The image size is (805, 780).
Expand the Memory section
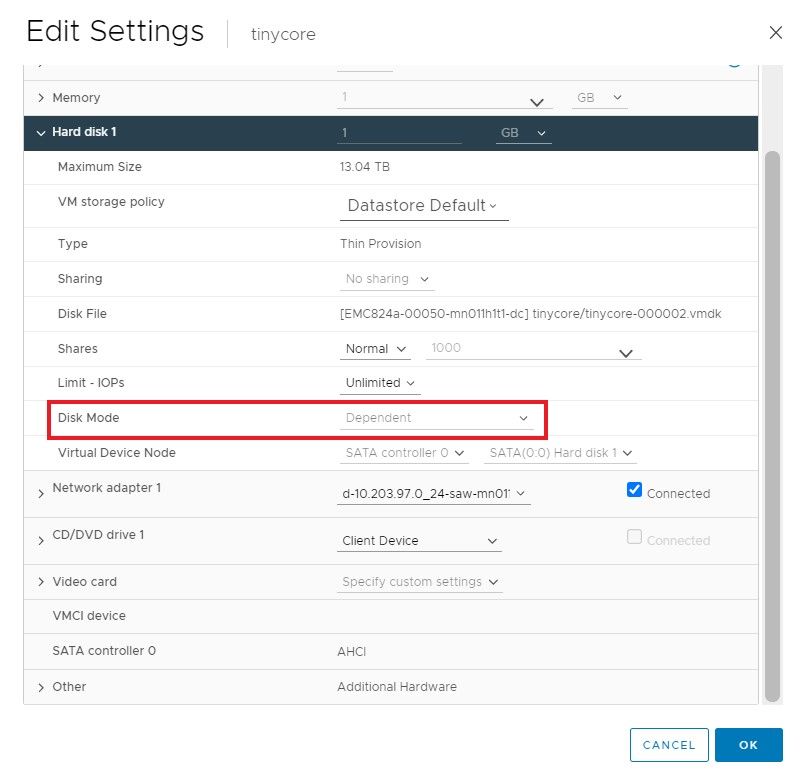41,98
